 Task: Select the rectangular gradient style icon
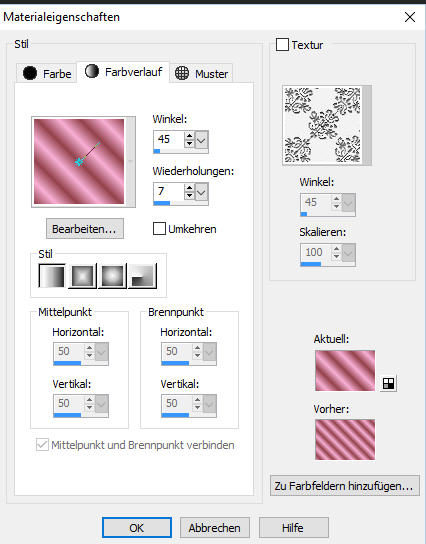(82, 276)
